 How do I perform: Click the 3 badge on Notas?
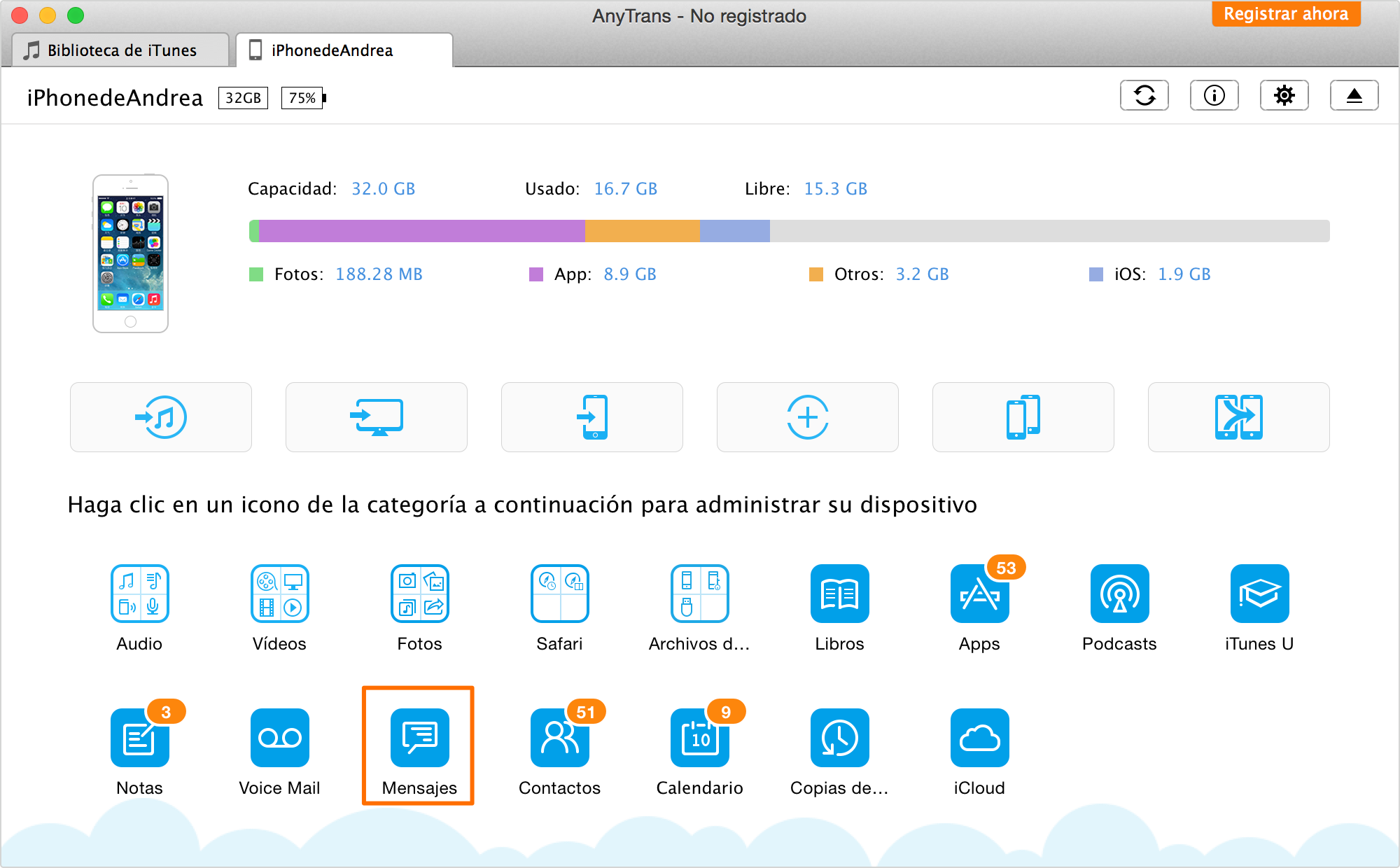pos(166,712)
